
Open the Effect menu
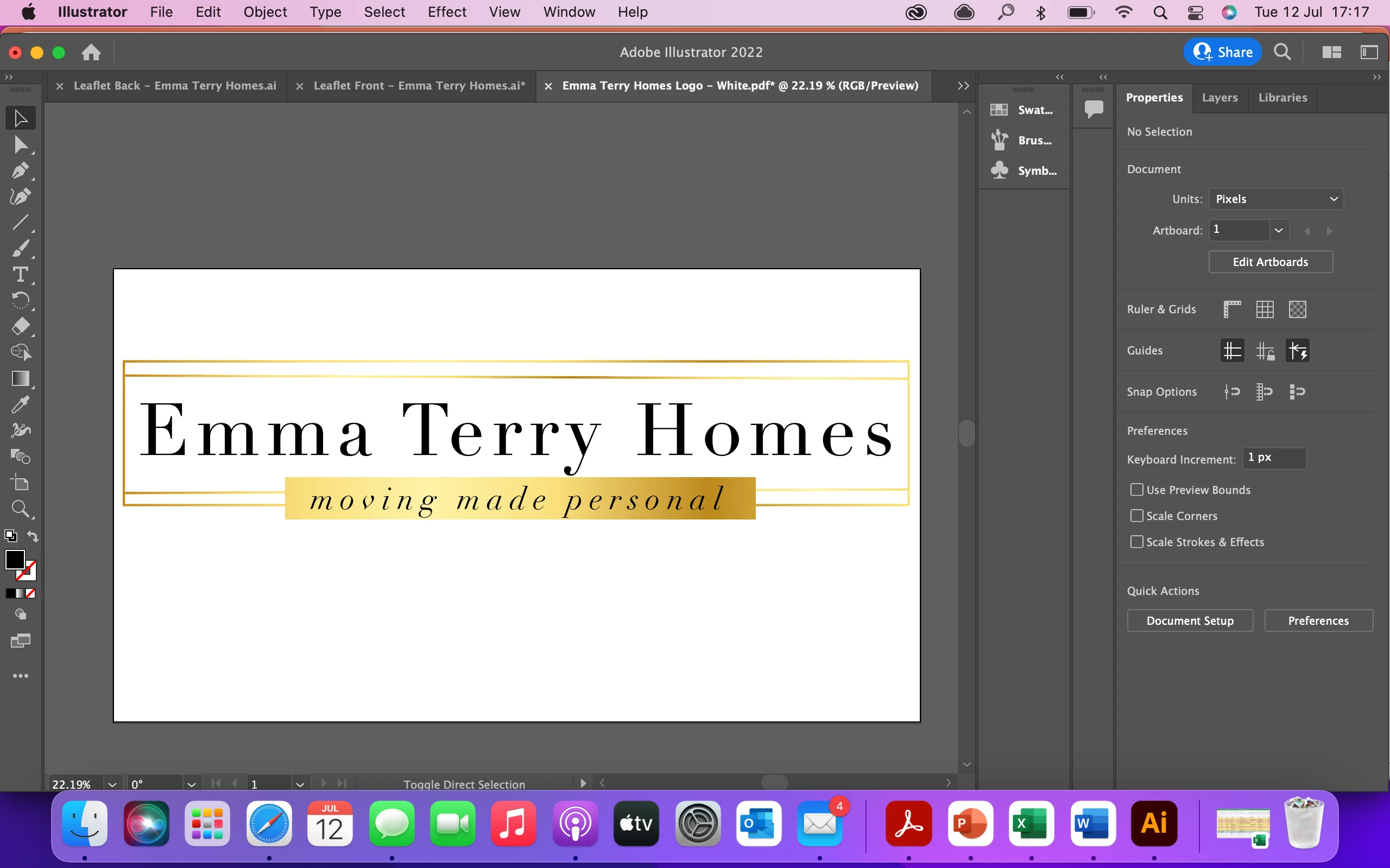[446, 12]
